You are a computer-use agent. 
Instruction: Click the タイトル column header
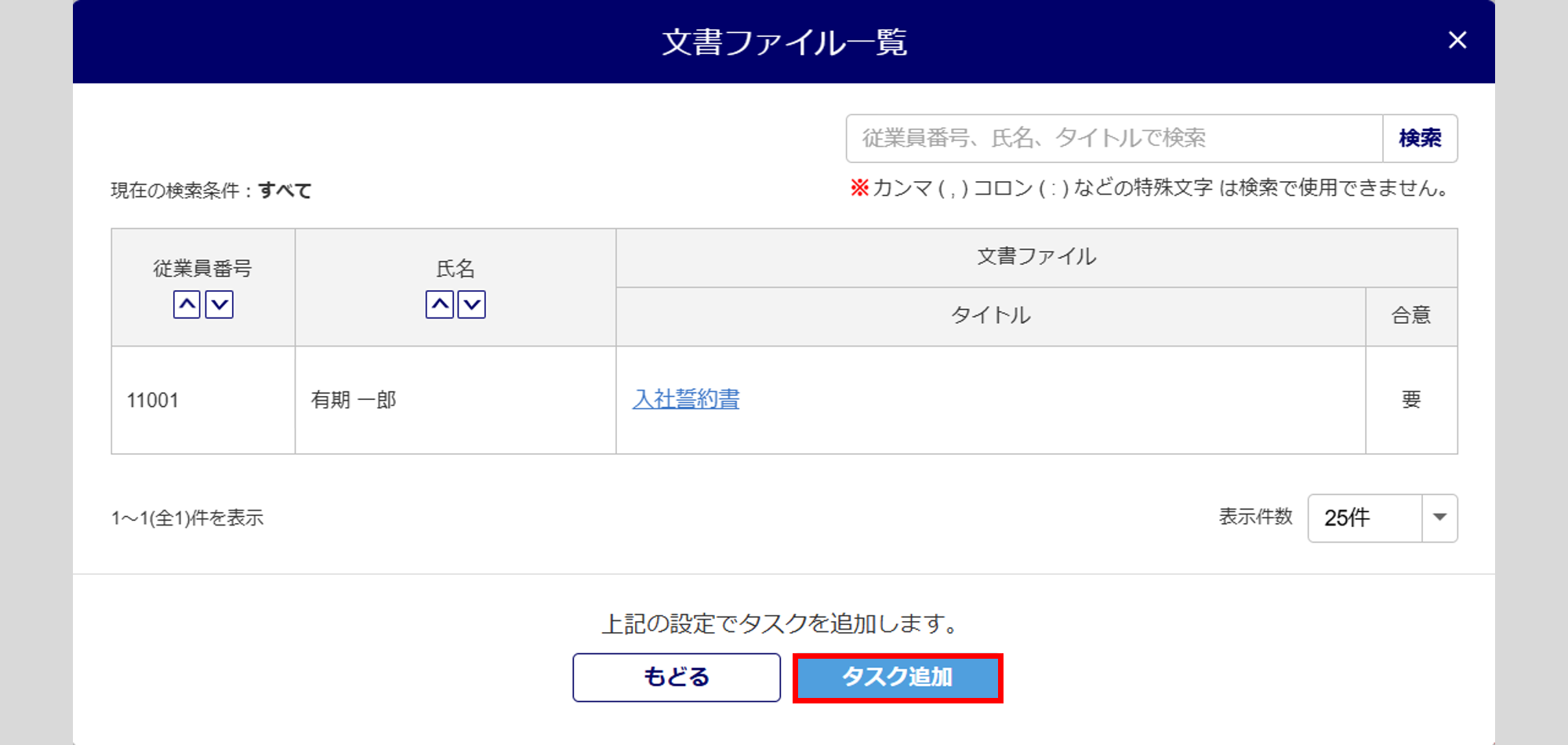[x=991, y=316]
